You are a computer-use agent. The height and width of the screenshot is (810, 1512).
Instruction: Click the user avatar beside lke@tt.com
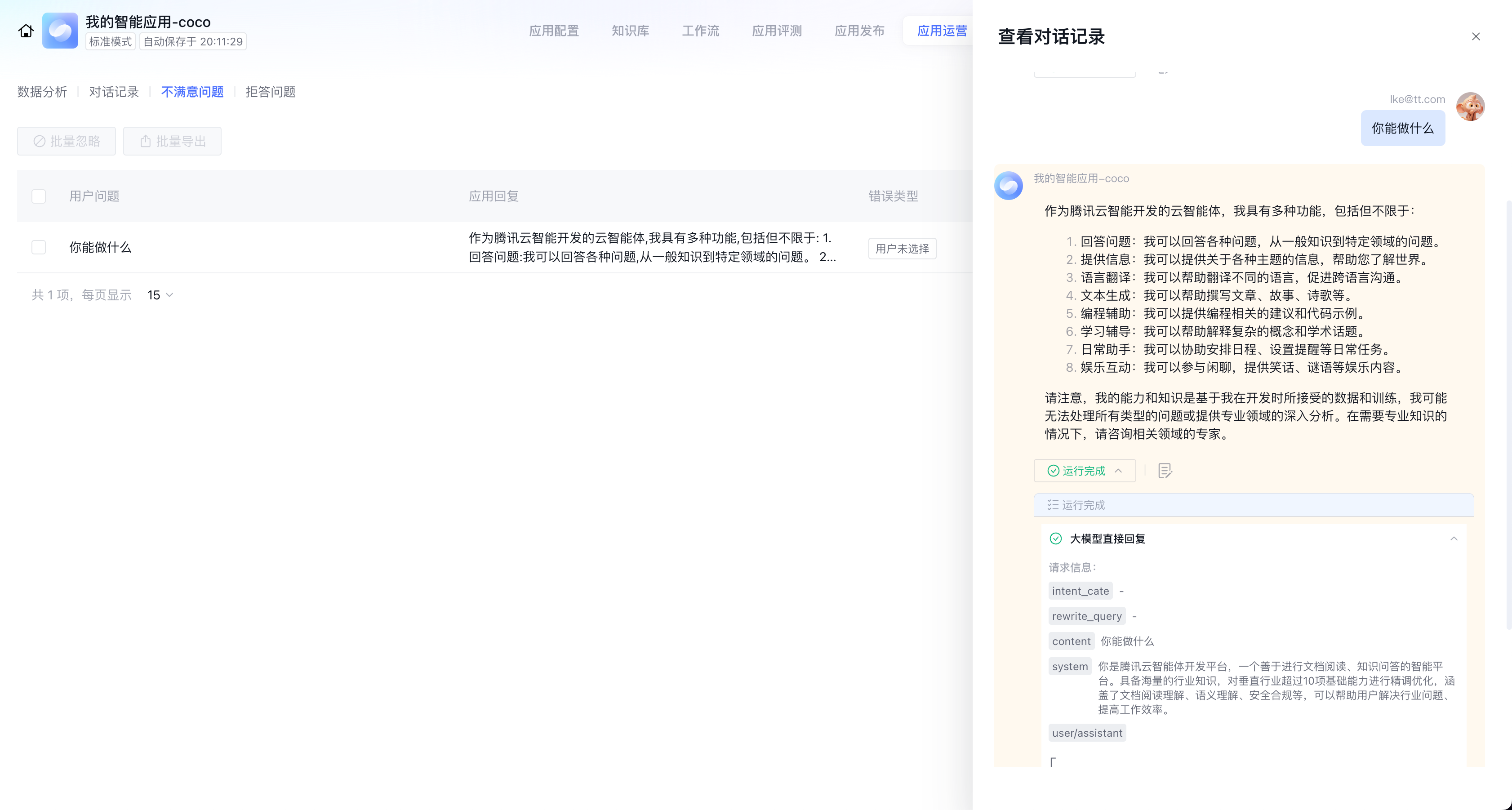pos(1470,107)
